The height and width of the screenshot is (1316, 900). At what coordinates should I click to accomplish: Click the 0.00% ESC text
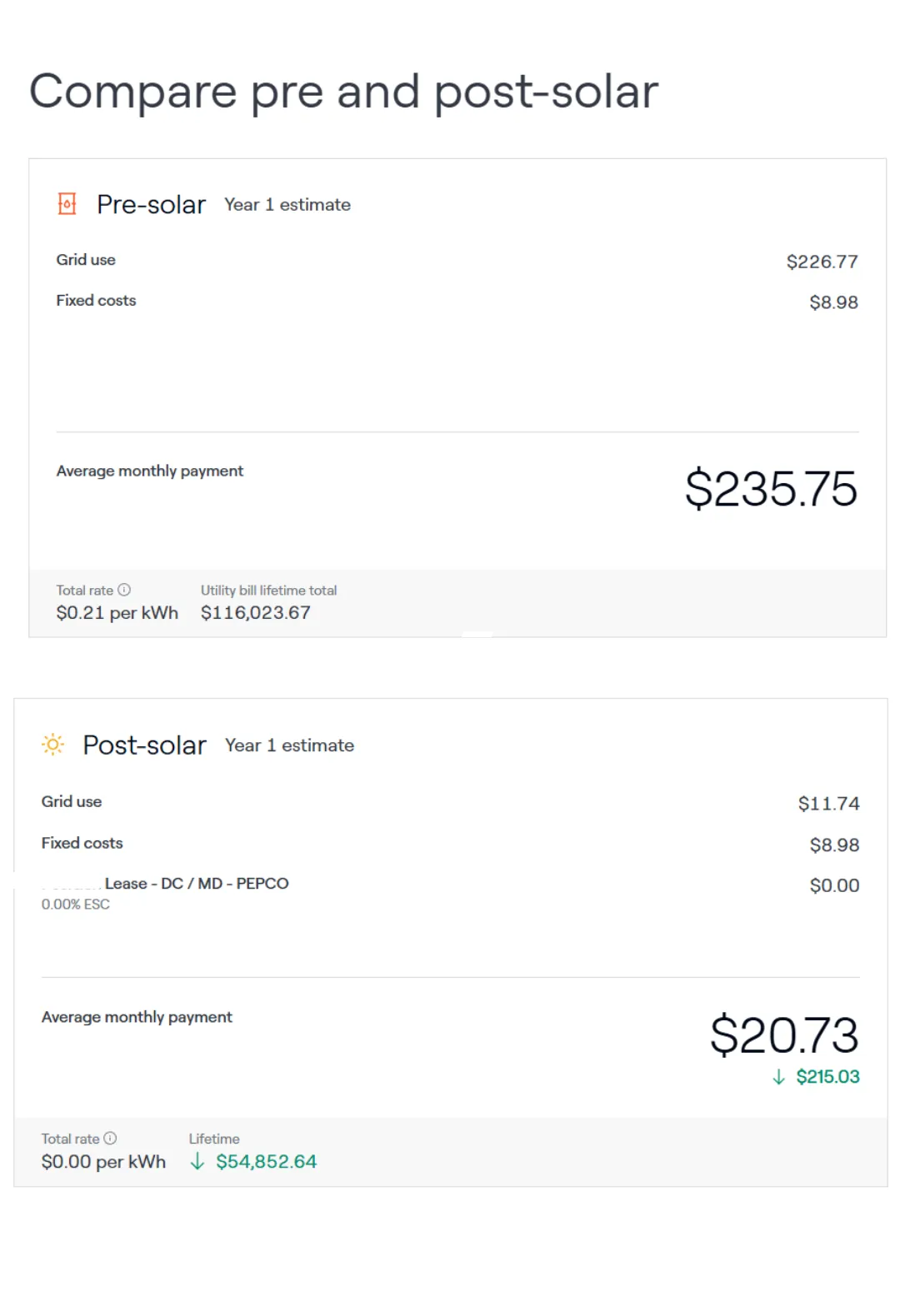pos(76,904)
